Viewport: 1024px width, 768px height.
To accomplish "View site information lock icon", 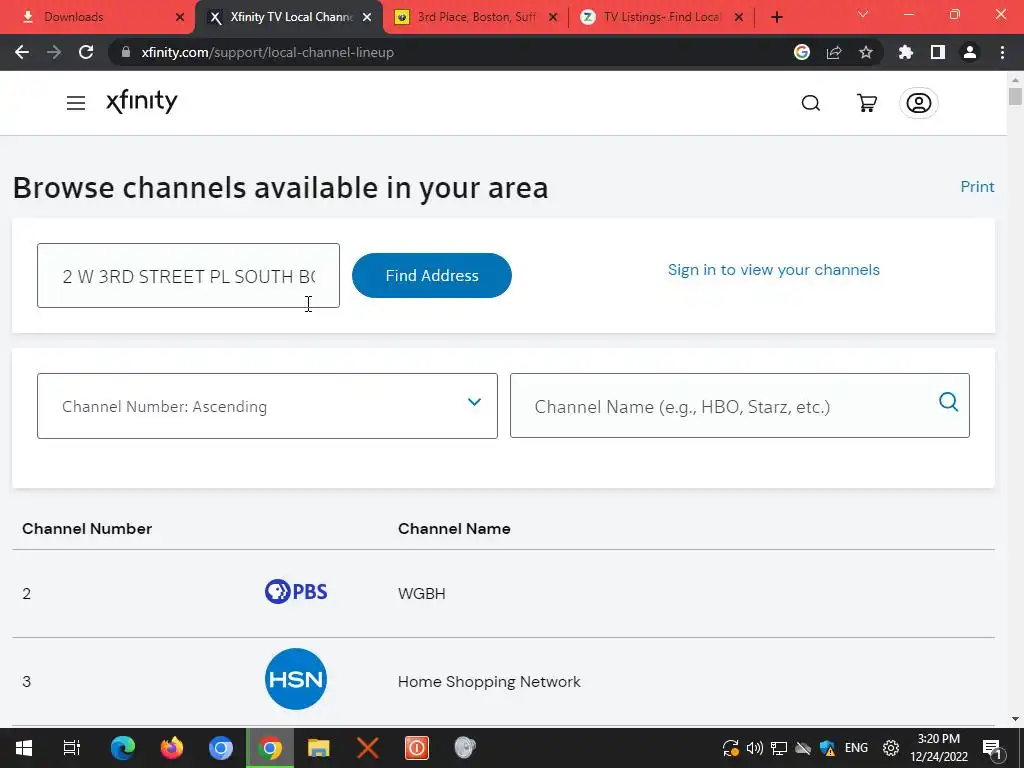I will pyautogui.click(x=126, y=52).
